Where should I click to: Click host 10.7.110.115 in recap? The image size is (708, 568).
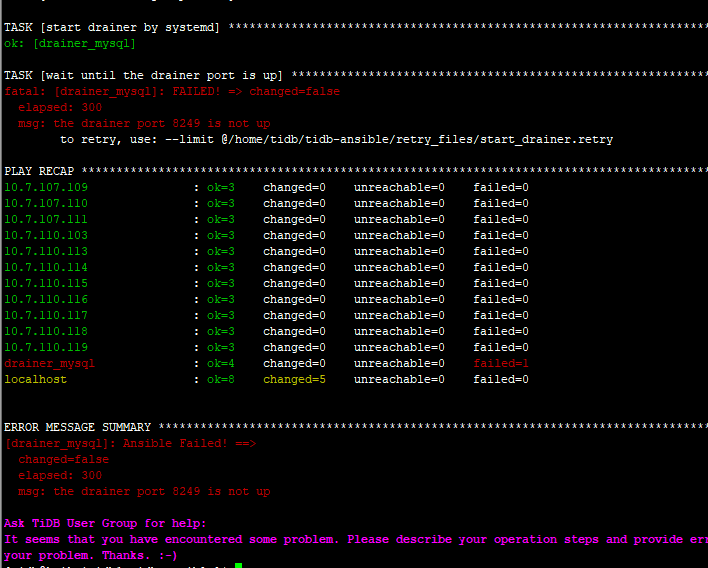click(46, 284)
